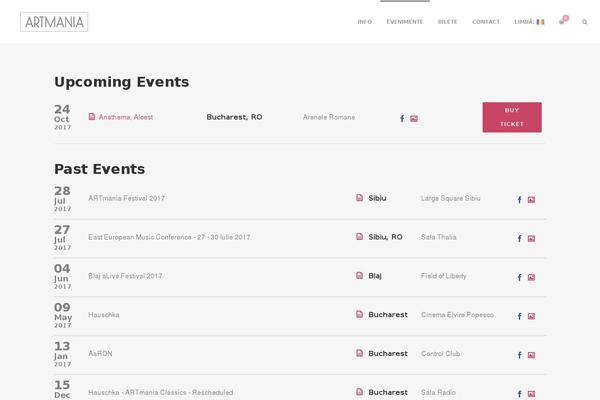Open gallery icon for Blaj aLive Festival
This screenshot has width=600, height=400.
[x=531, y=278]
